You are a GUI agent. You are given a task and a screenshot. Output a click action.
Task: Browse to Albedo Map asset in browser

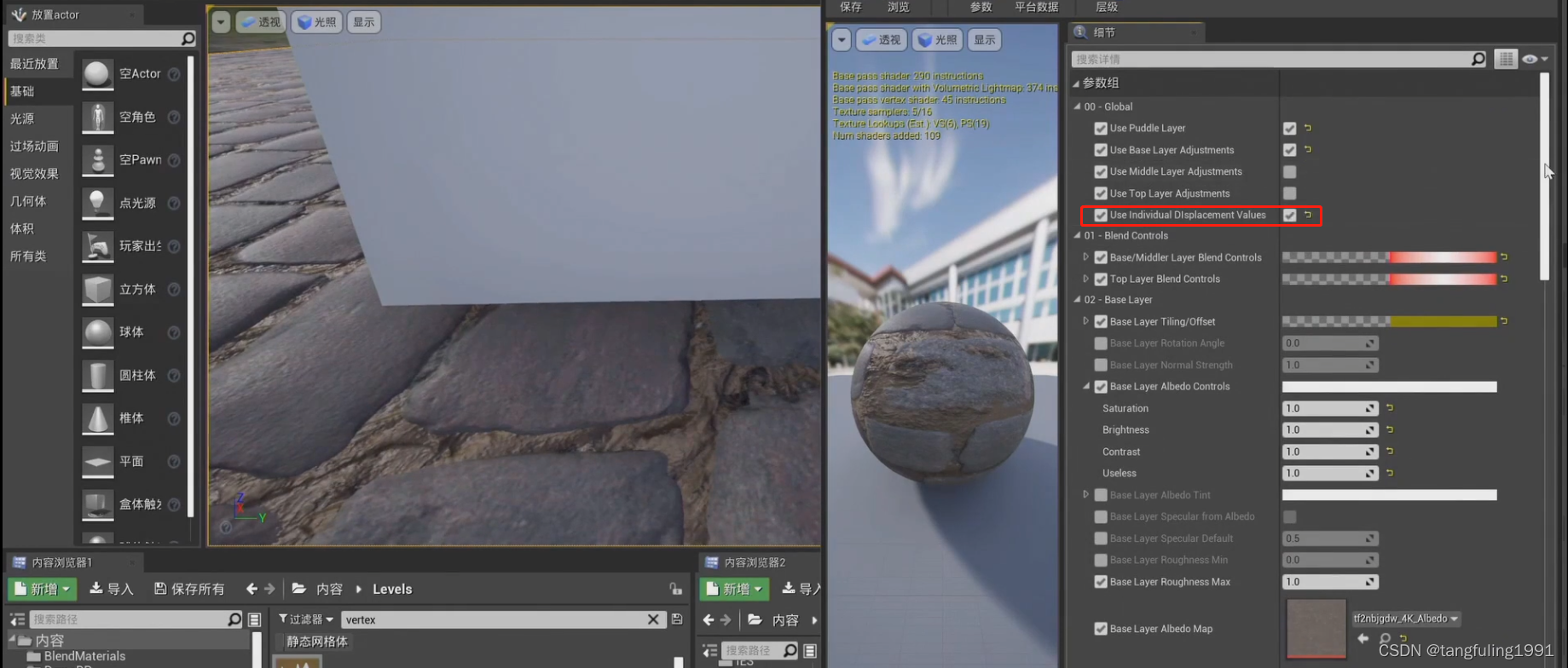1385,638
